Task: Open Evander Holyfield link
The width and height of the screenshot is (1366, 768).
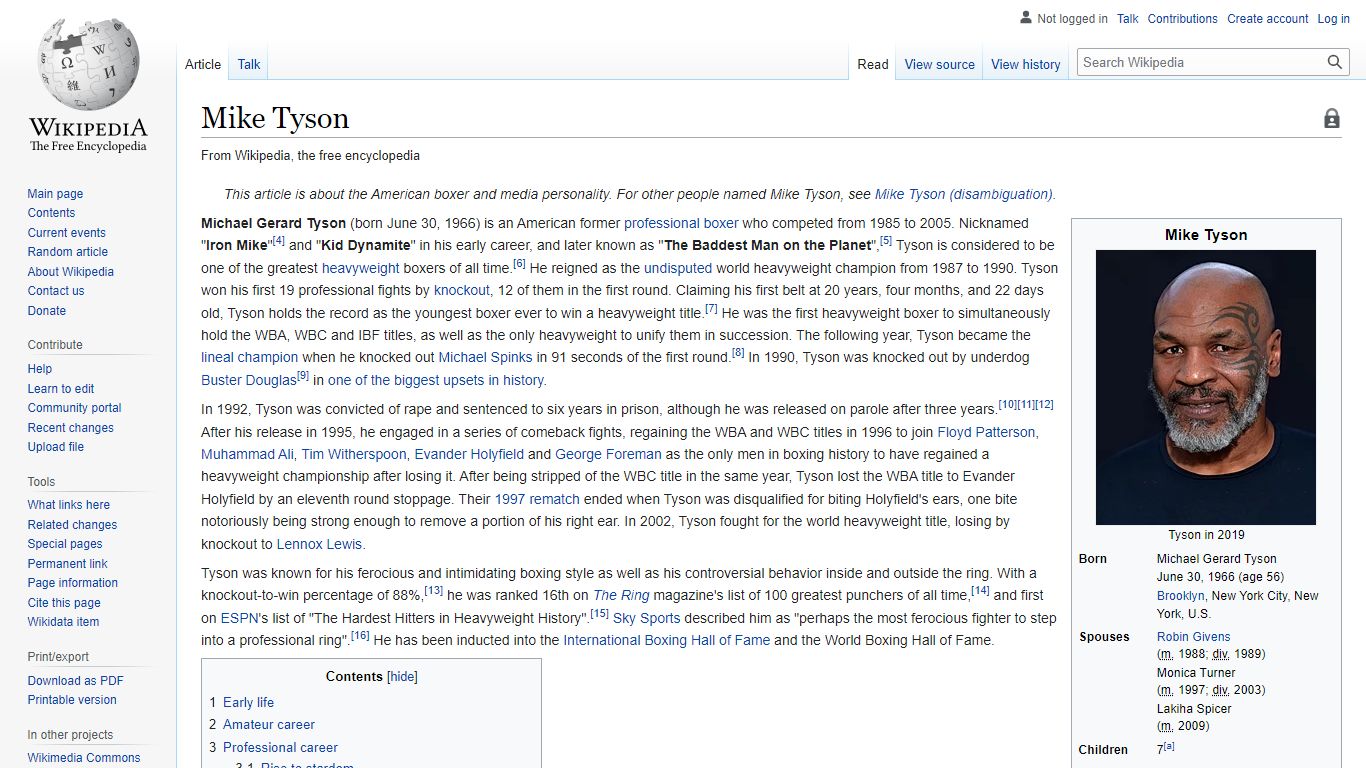Action: coord(469,454)
